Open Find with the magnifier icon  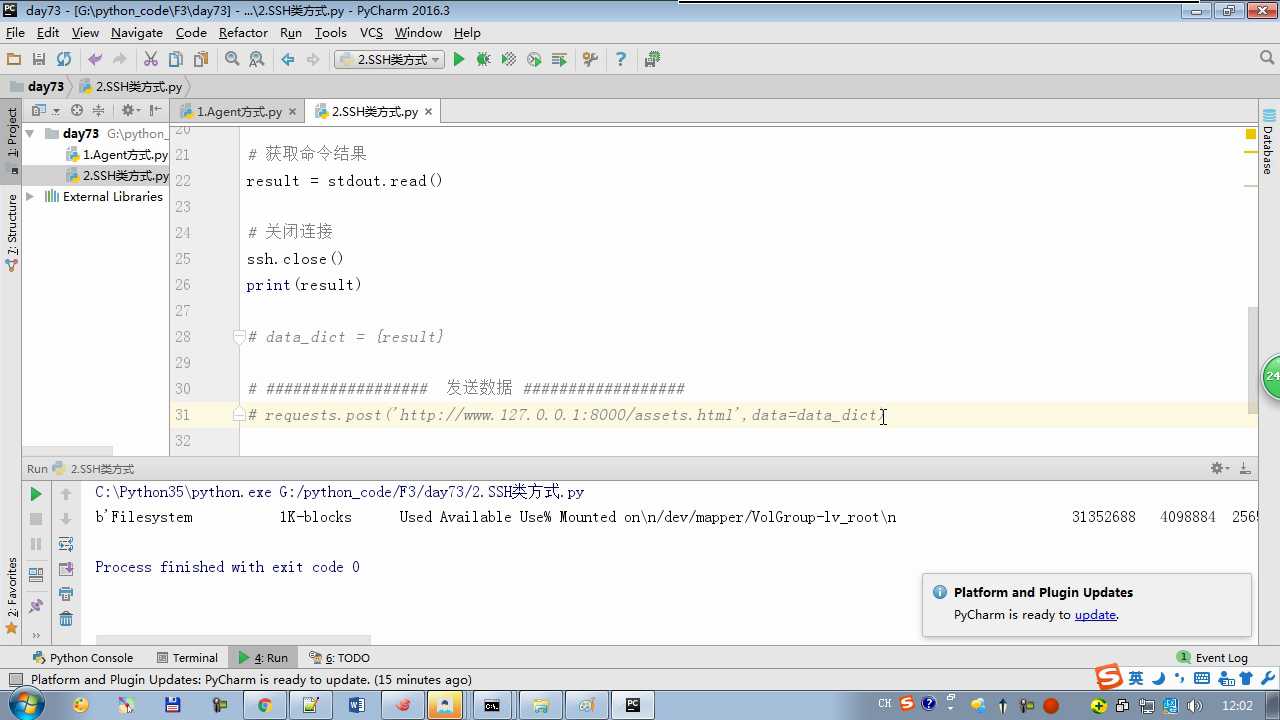[x=232, y=60]
